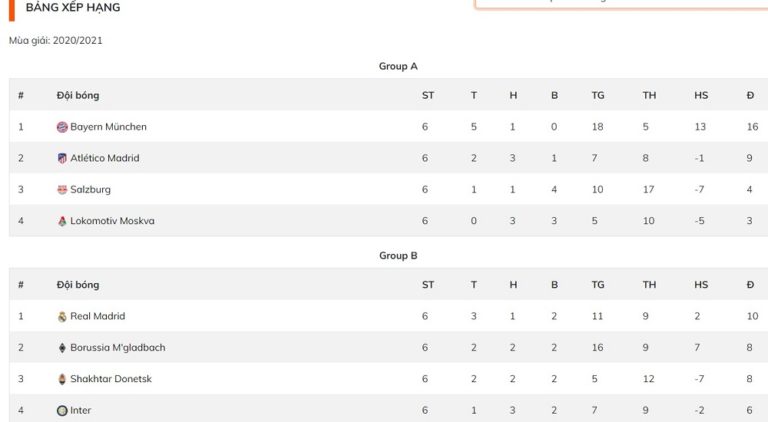The width and height of the screenshot is (768, 422).
Task: Click the Borussia M'gladbach crest icon
Action: (62, 348)
